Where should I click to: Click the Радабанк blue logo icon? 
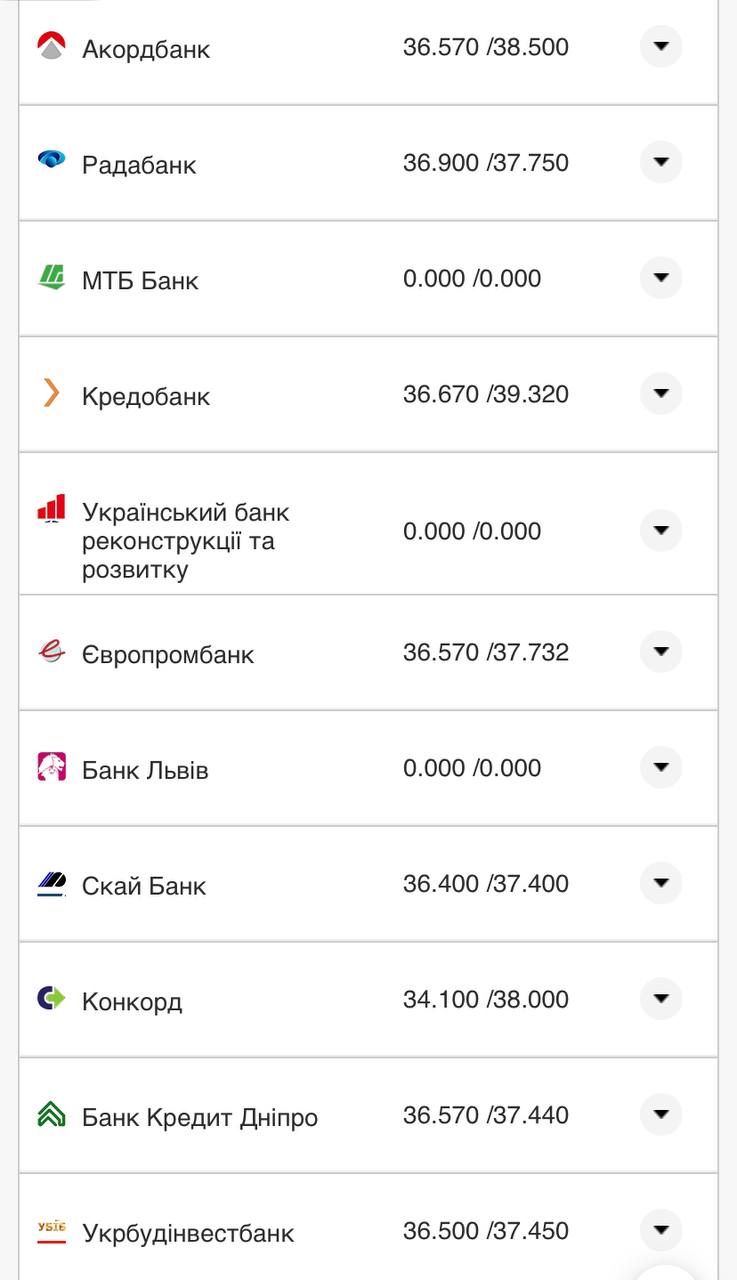(51, 159)
